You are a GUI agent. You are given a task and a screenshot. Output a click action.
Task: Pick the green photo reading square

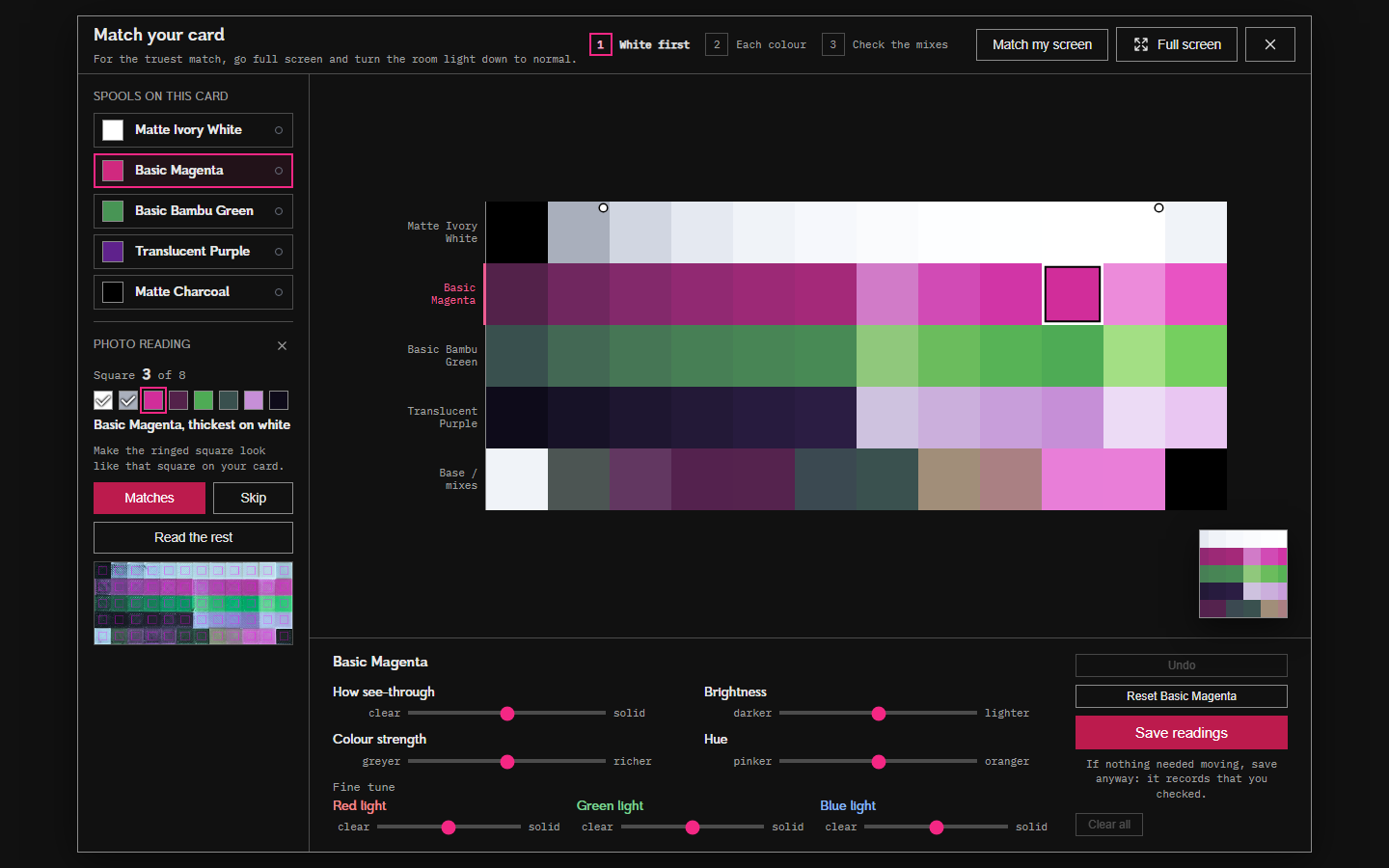pyautogui.click(x=204, y=400)
